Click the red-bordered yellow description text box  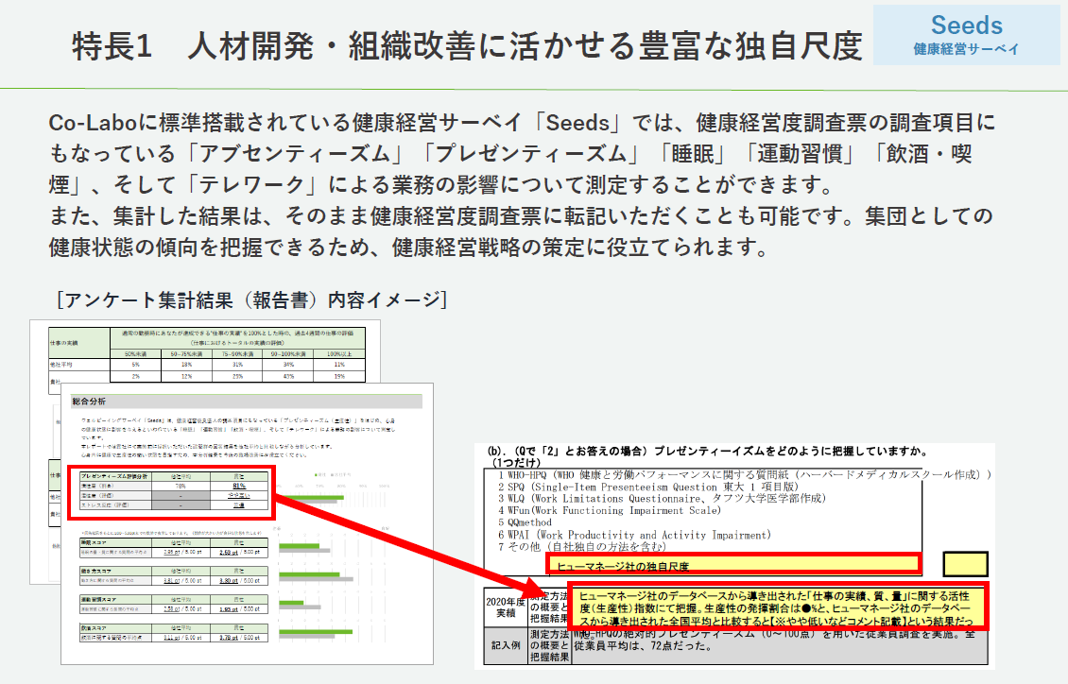point(778,607)
